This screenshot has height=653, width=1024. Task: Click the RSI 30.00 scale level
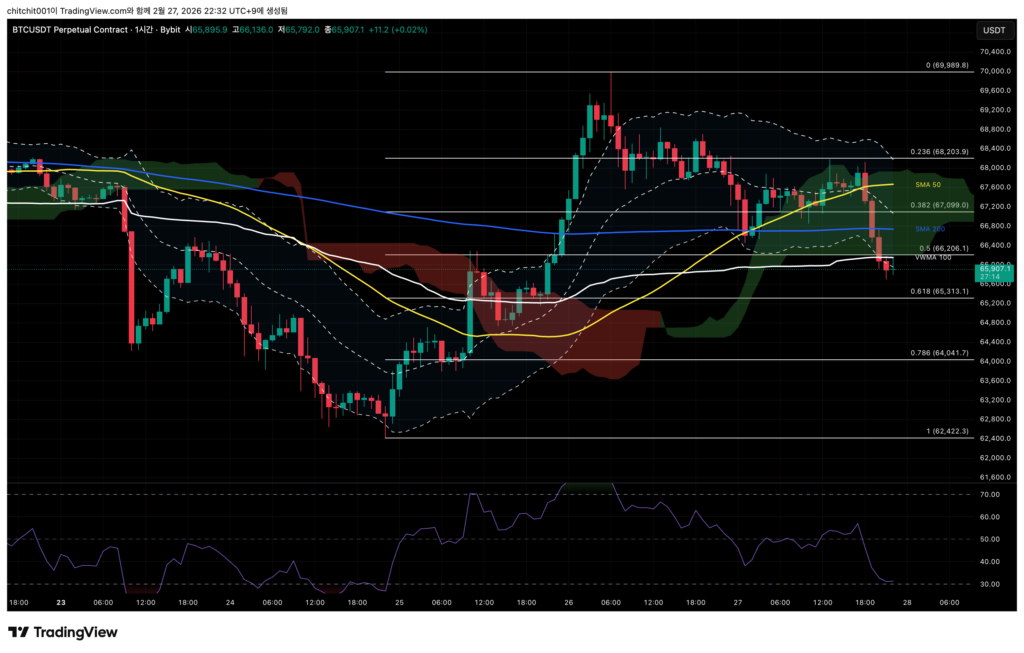(991, 584)
